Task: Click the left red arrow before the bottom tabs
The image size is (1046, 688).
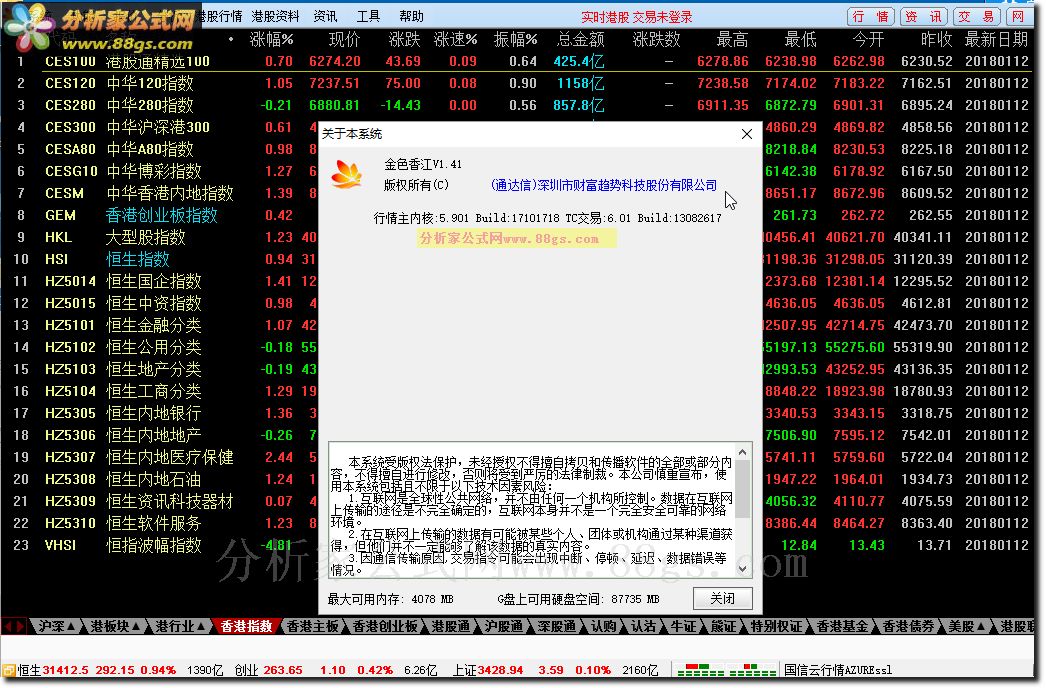Action: pos(9,627)
